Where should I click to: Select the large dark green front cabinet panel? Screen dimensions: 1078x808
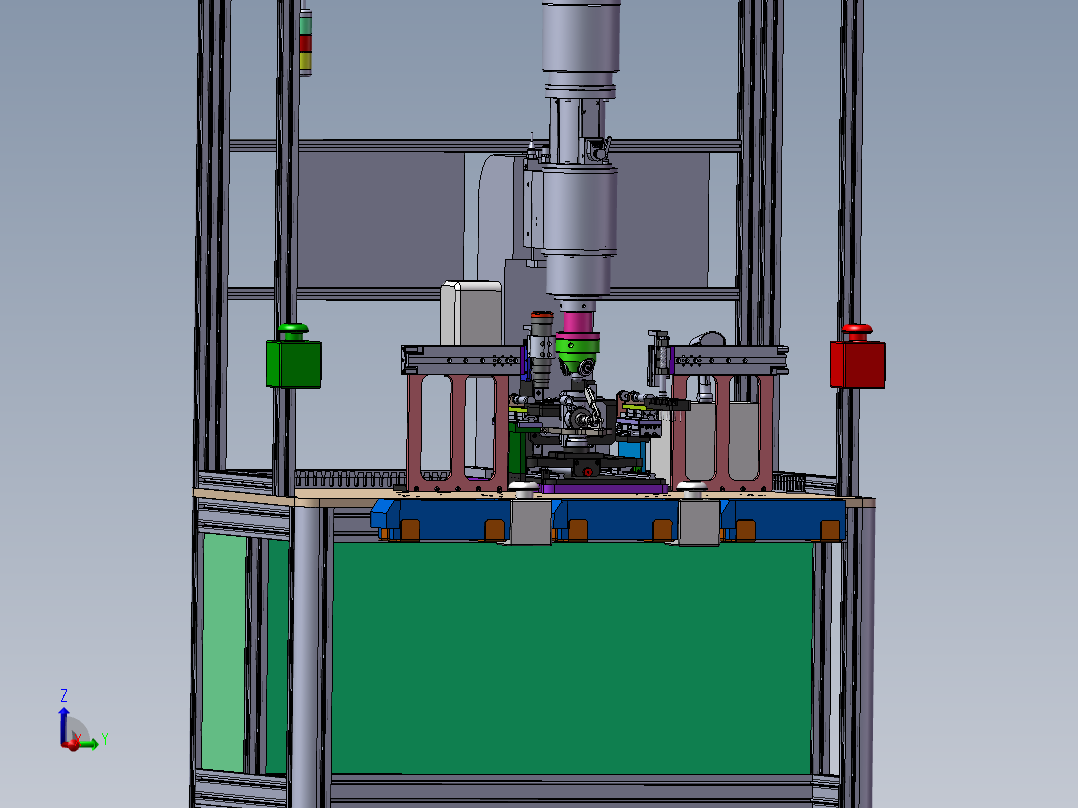(x=571, y=658)
